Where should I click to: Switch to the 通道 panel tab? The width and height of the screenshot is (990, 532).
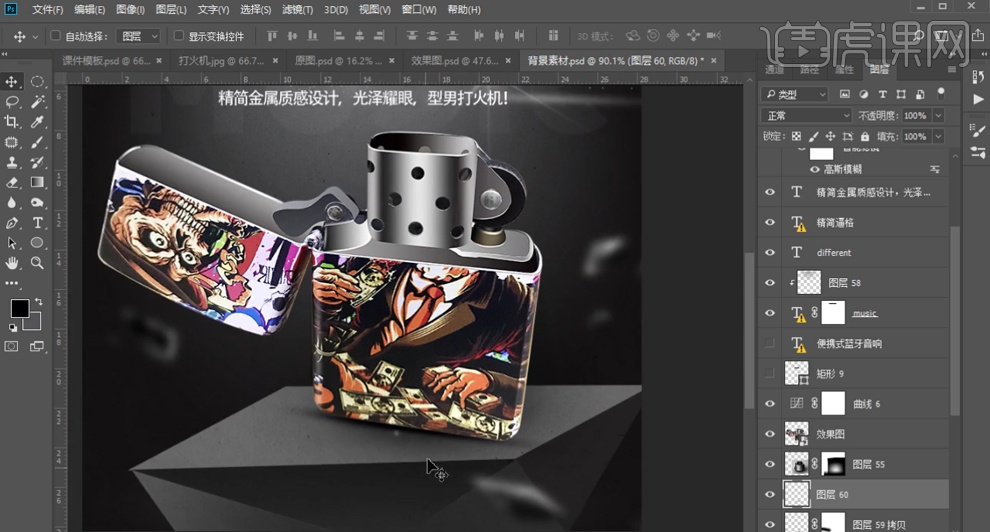pyautogui.click(x=775, y=70)
